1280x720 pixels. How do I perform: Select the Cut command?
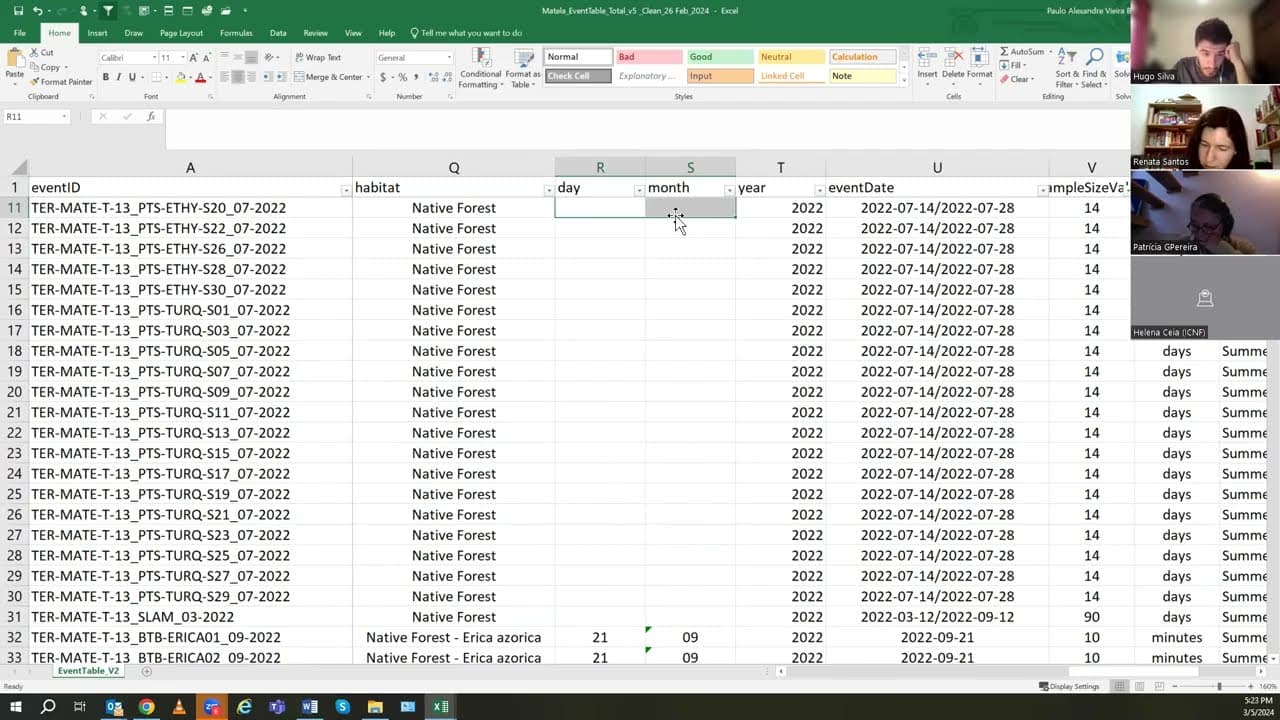pos(42,53)
